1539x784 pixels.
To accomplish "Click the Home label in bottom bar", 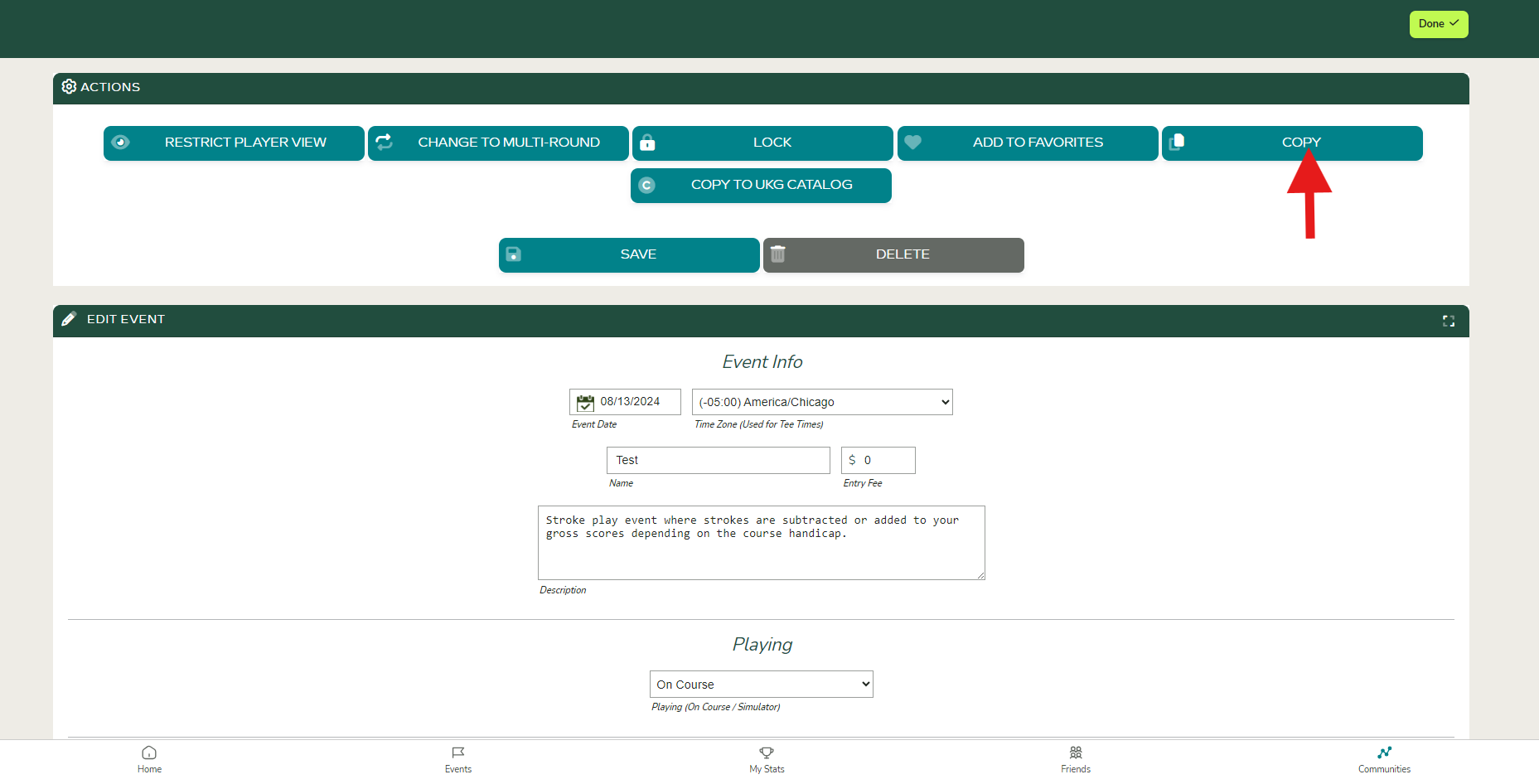I will pos(149,769).
